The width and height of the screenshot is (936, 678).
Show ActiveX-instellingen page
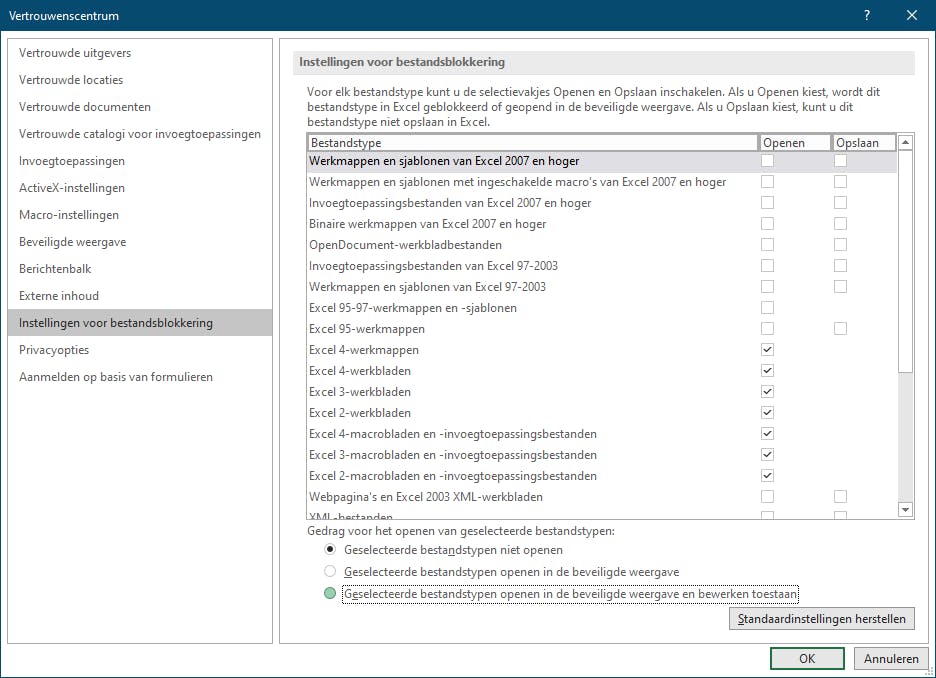[72, 188]
